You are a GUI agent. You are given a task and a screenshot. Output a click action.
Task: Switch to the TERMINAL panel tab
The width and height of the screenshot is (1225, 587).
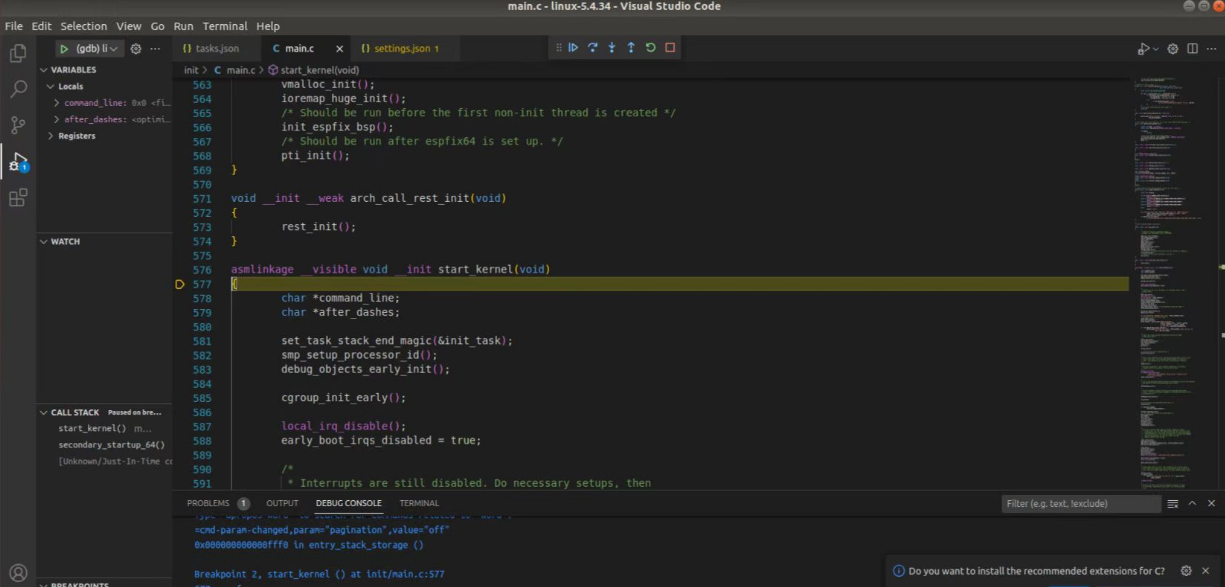[419, 503]
